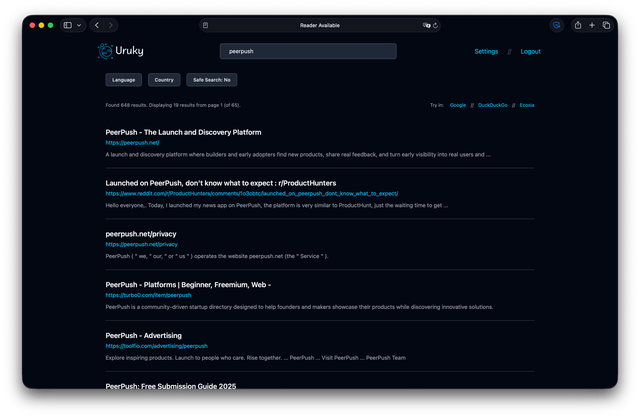Open the sidebar dropdown chevron

[79, 25]
